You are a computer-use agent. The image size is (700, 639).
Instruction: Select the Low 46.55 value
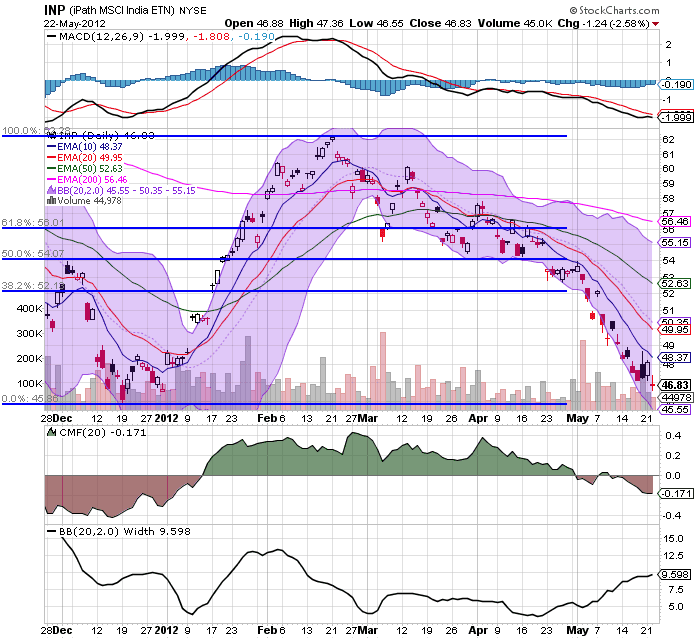point(376,23)
